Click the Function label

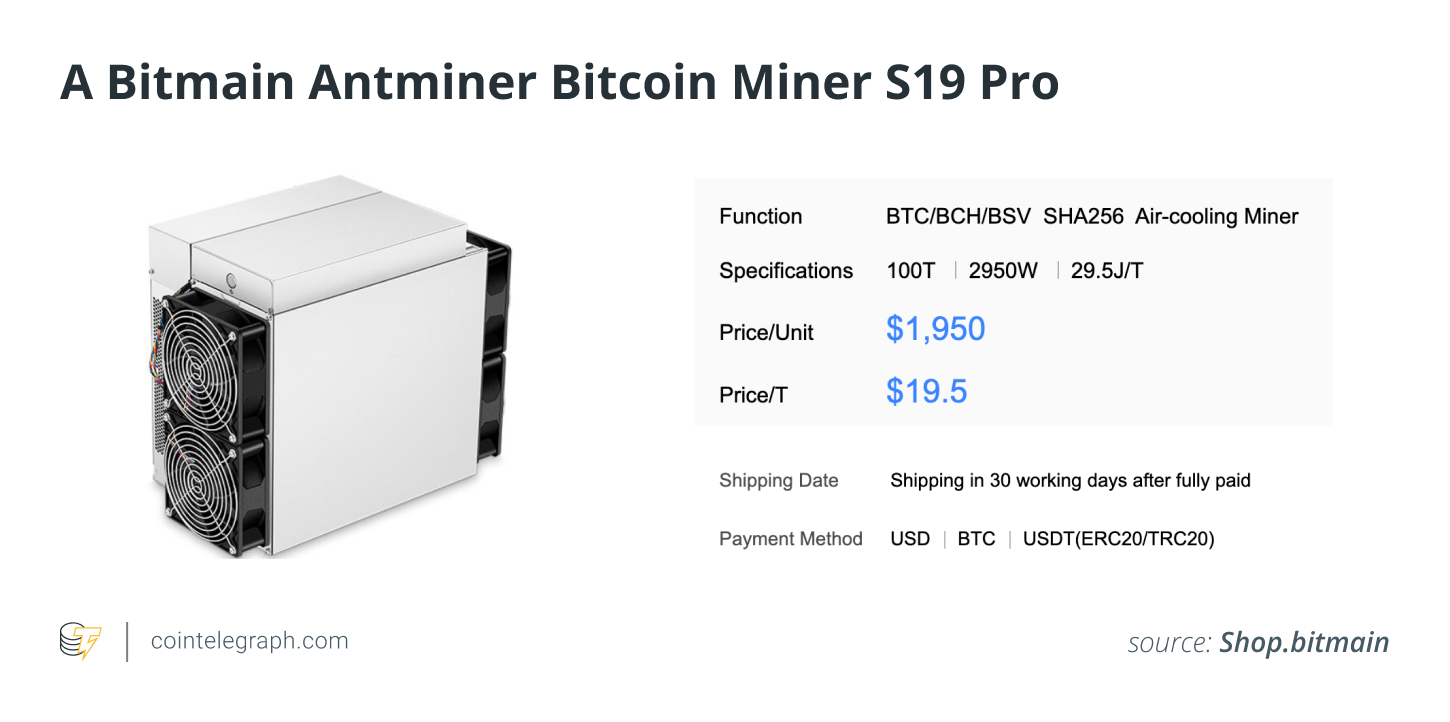pos(760,216)
